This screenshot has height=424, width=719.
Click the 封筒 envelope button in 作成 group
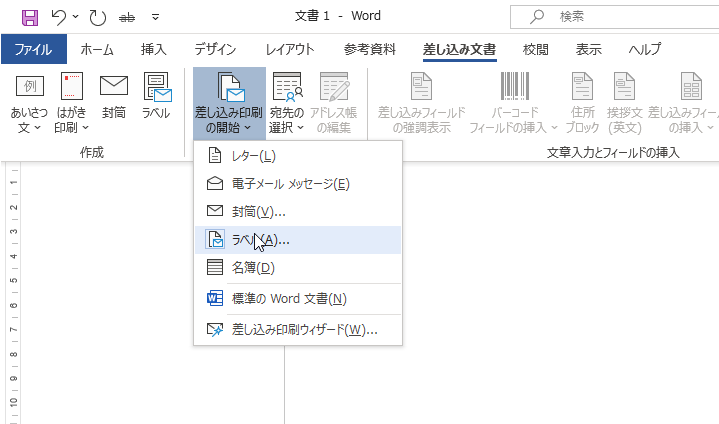click(114, 97)
